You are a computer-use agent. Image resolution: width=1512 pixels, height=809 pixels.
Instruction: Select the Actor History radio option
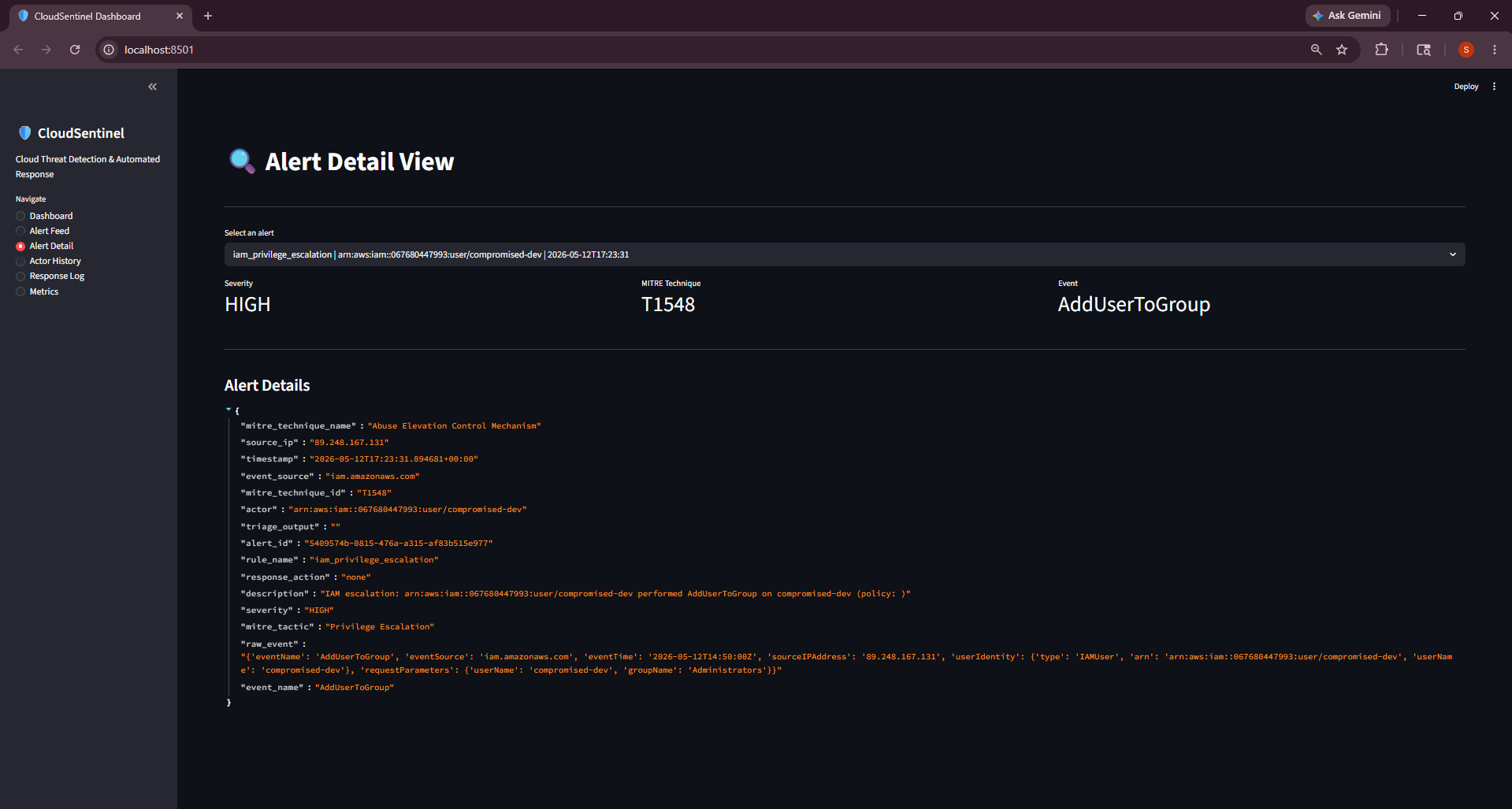point(48,261)
